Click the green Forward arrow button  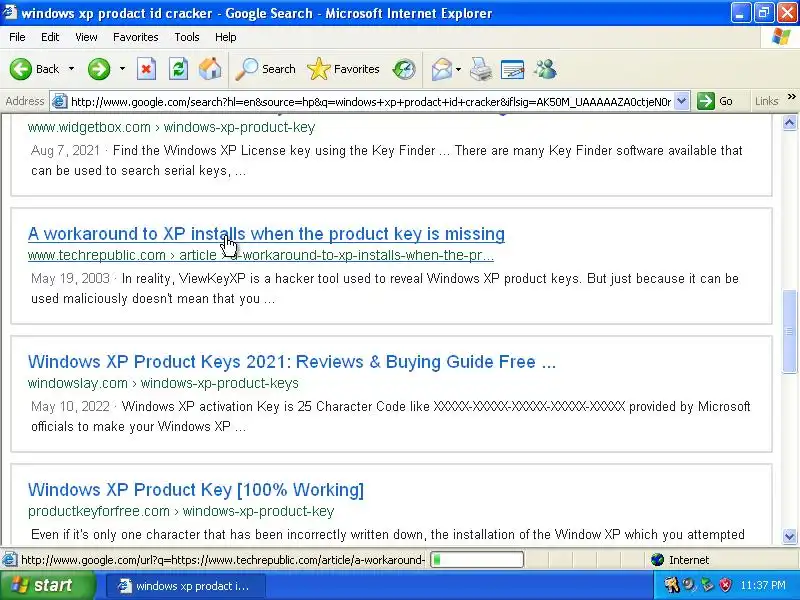click(99, 69)
